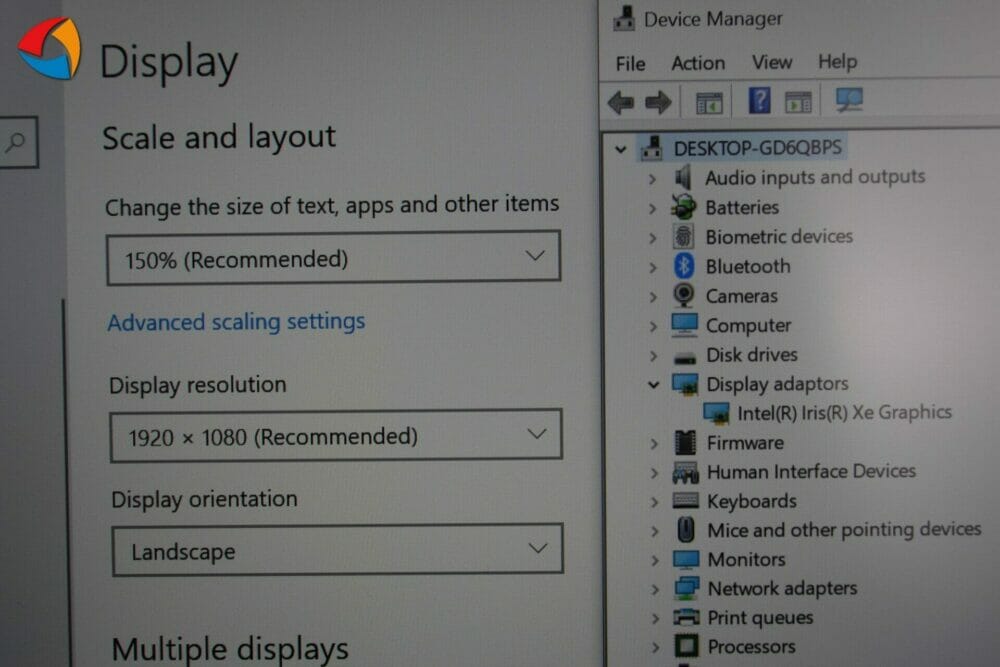The width and height of the screenshot is (1000, 667).
Task: Click the show/hide console tree toolbar icon
Action: pyautogui.click(x=709, y=103)
